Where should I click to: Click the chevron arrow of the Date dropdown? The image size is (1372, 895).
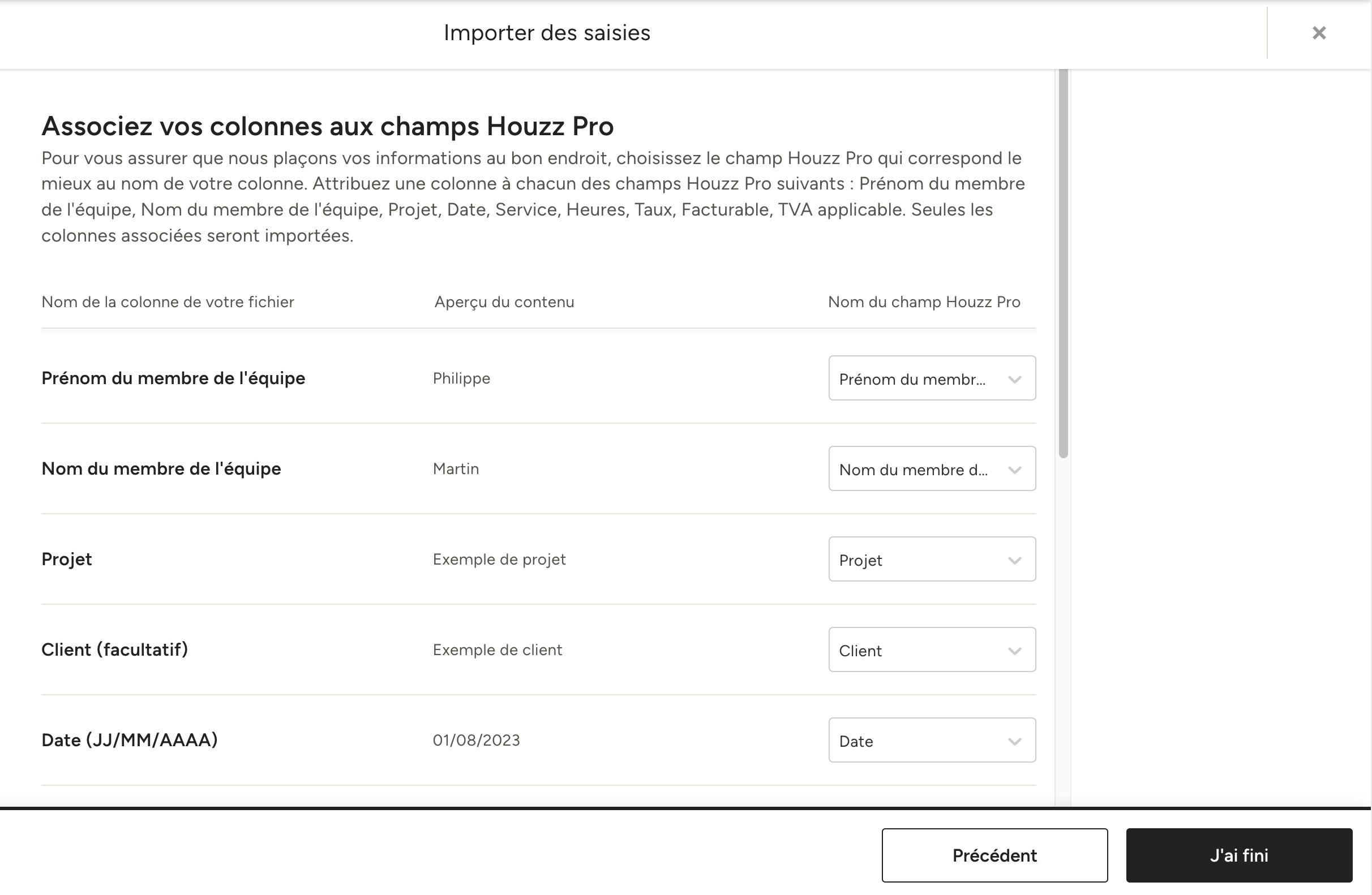(1015, 741)
